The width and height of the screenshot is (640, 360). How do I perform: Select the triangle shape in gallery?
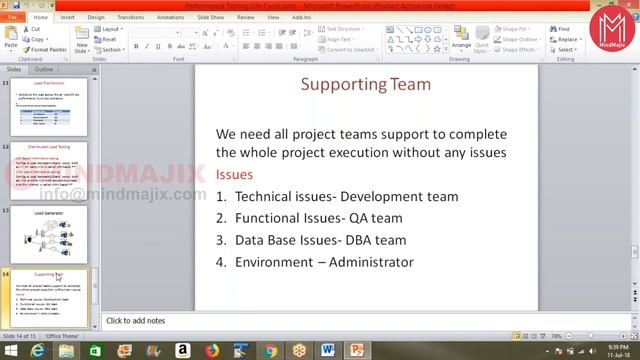tap(390, 39)
